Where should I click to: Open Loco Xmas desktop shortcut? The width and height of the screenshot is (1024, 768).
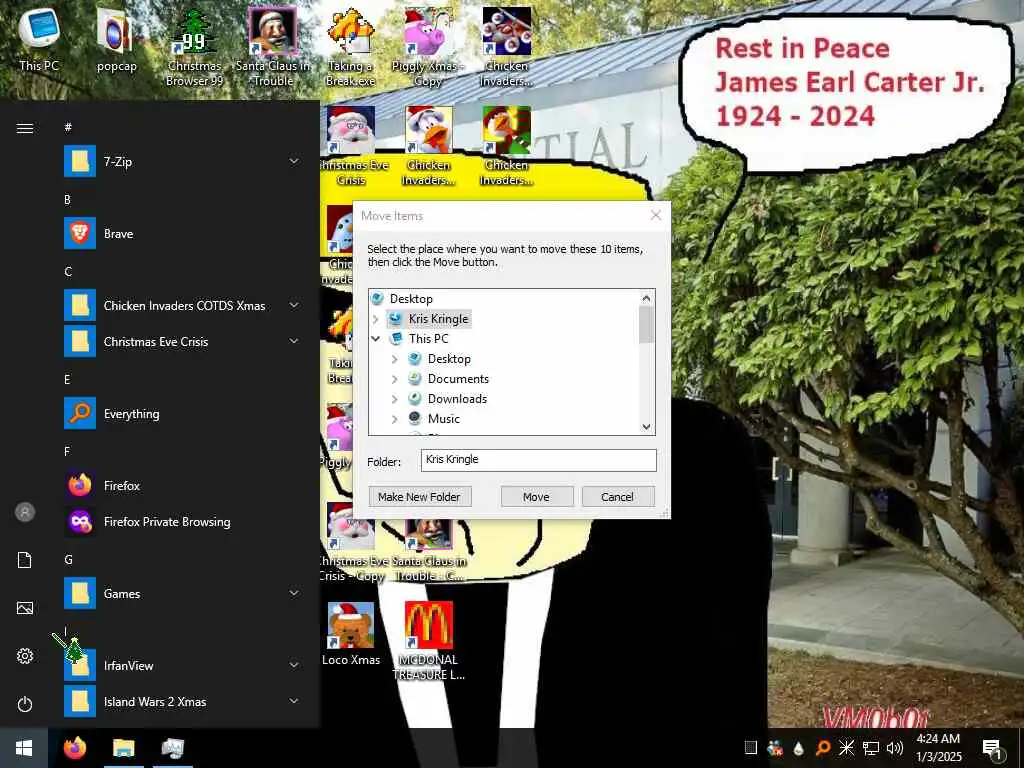tap(351, 633)
